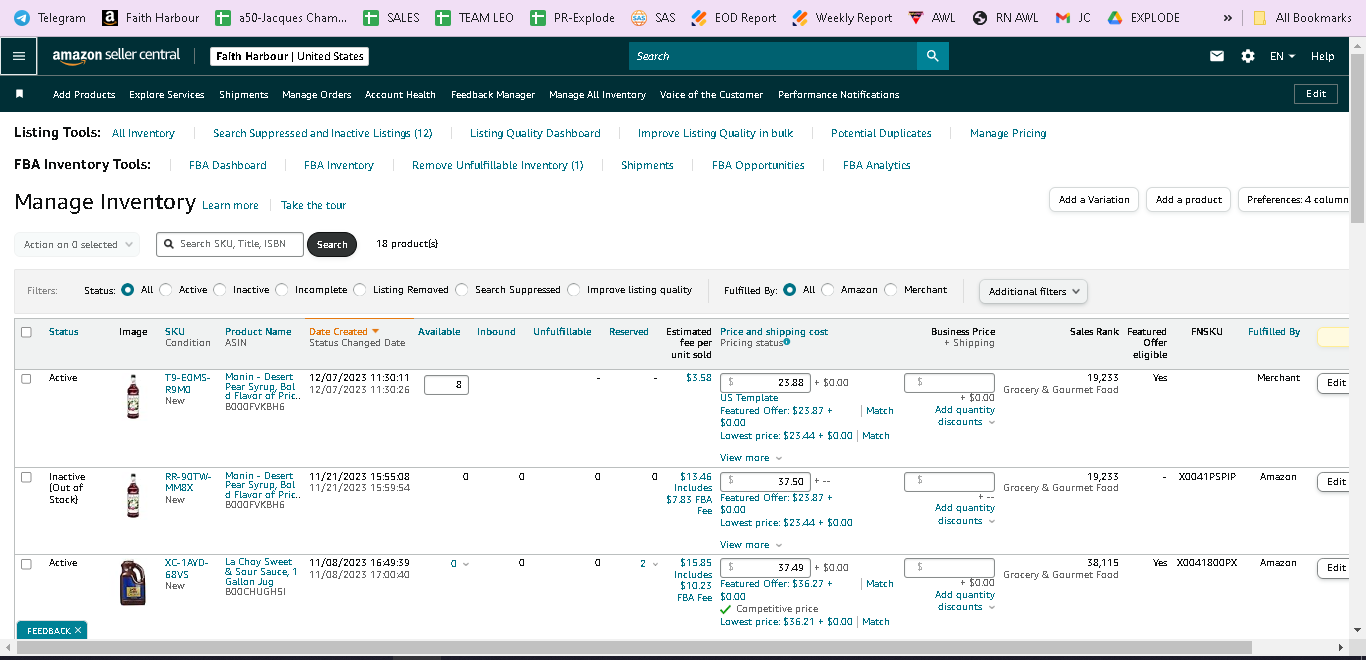
Task: Select Fulfilled By Amazon radio button
Action: (828, 290)
